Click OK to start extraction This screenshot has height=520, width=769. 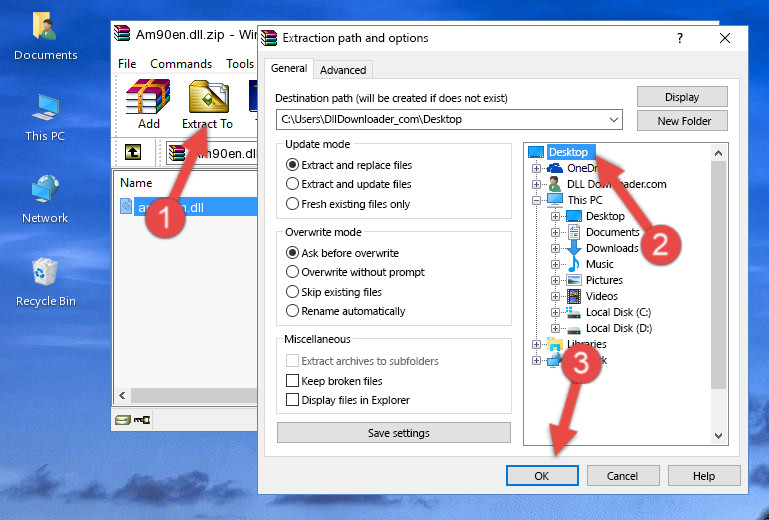pyautogui.click(x=542, y=475)
